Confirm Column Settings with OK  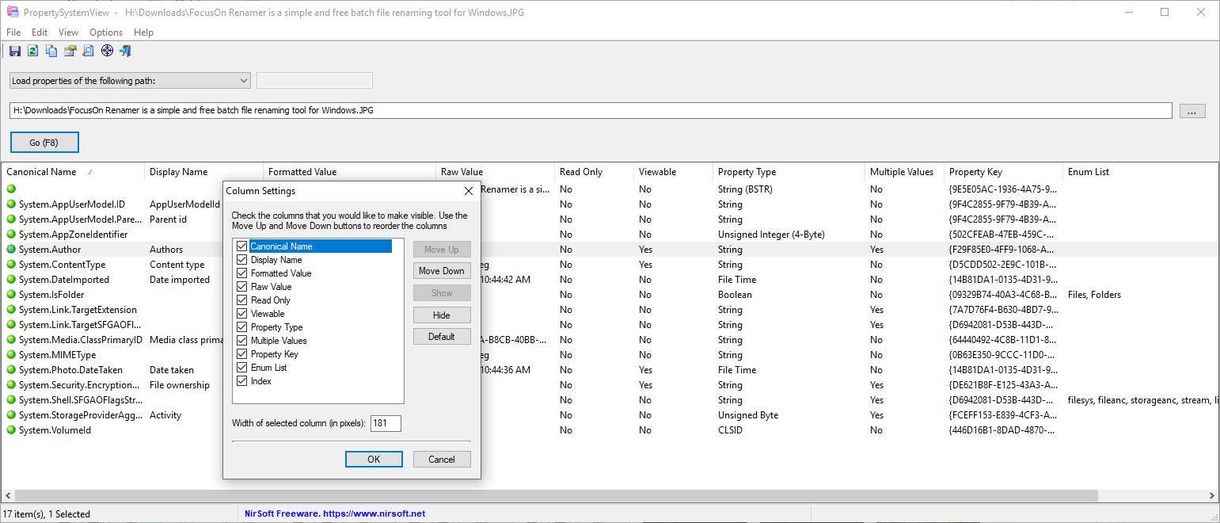[x=374, y=459]
